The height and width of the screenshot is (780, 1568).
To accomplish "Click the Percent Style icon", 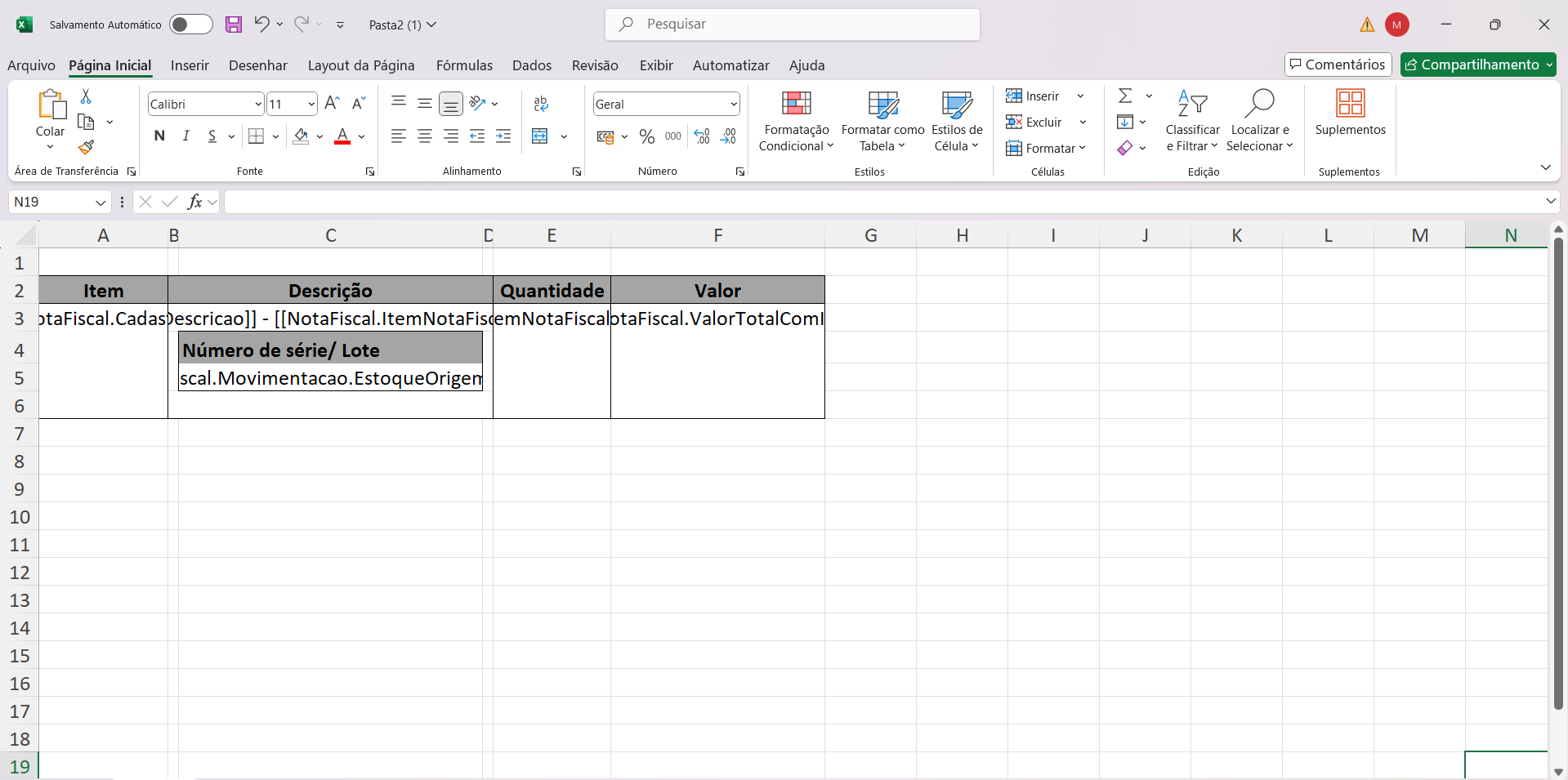I will tap(647, 136).
